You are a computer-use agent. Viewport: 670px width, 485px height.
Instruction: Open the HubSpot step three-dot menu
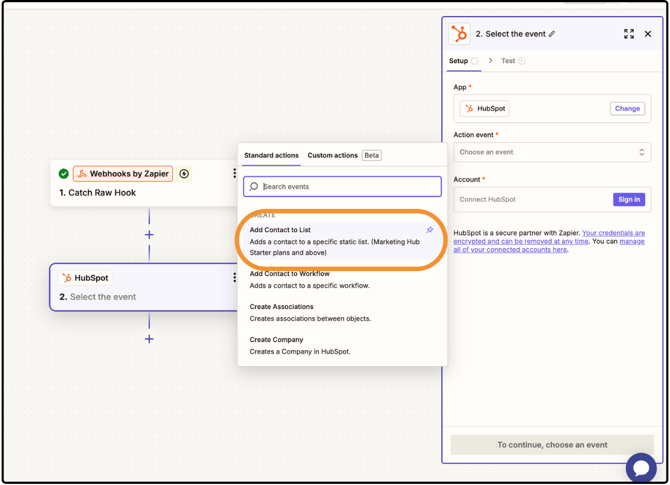[x=234, y=278]
